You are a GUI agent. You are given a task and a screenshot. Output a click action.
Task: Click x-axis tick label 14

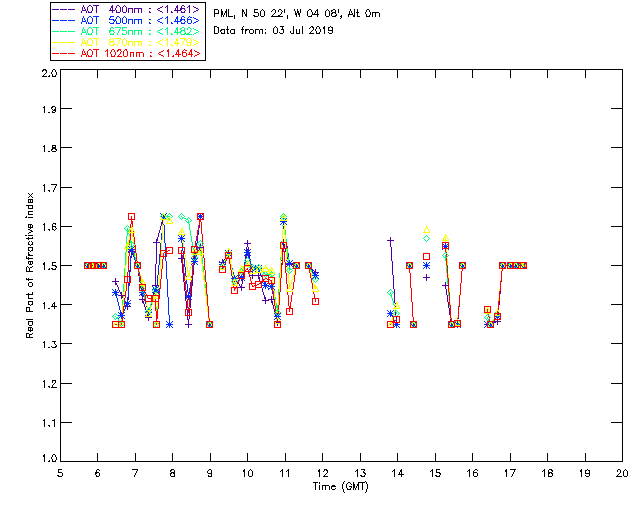pyautogui.click(x=398, y=473)
